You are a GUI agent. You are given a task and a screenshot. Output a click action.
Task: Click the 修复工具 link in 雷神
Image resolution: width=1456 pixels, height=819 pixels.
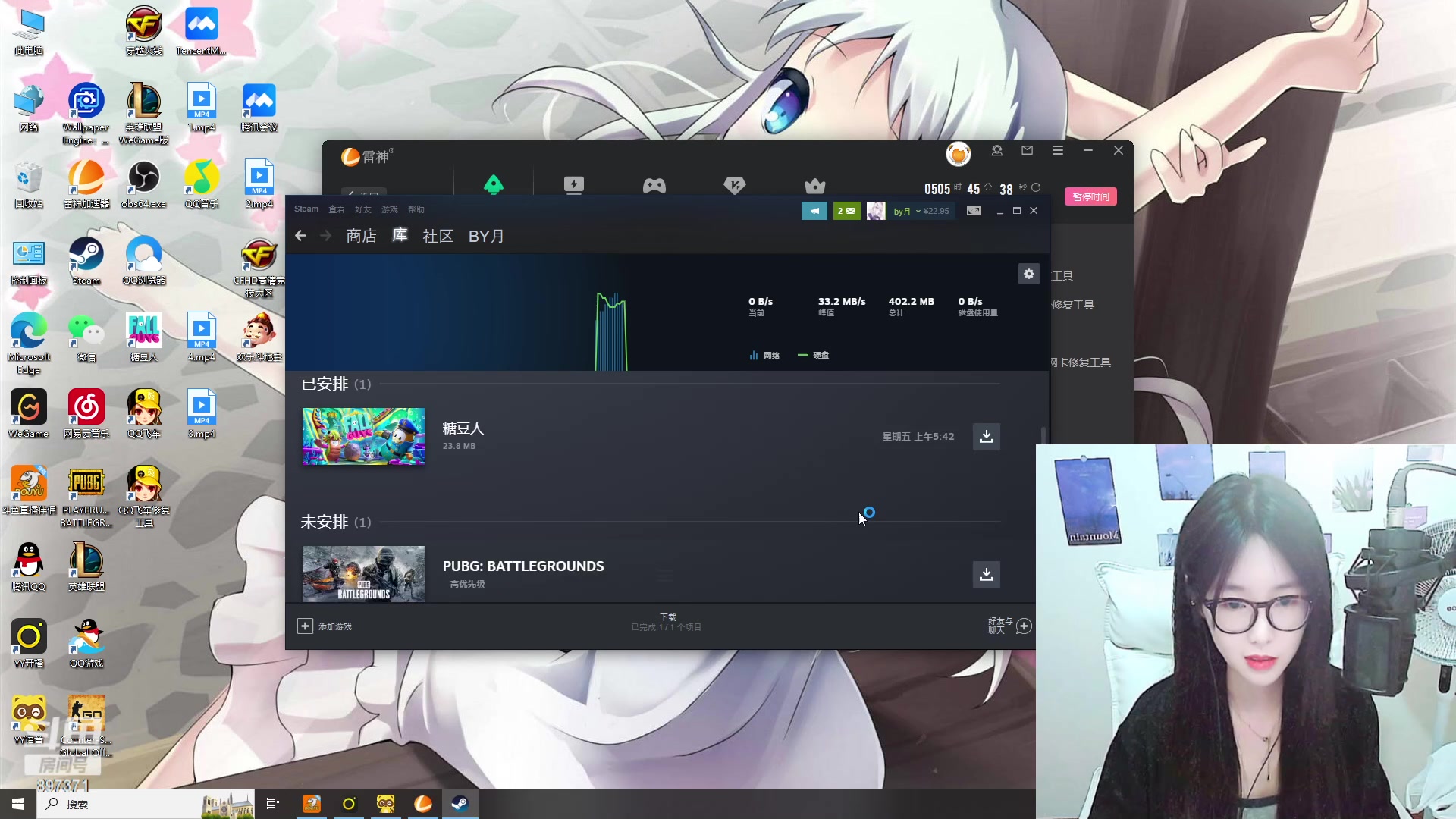[1073, 305]
